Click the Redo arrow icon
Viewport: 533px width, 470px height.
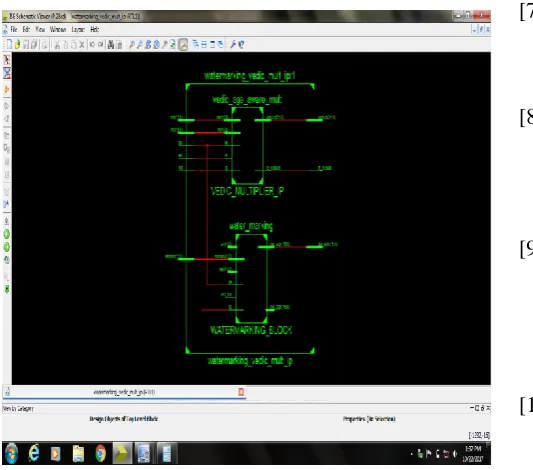(x=101, y=44)
